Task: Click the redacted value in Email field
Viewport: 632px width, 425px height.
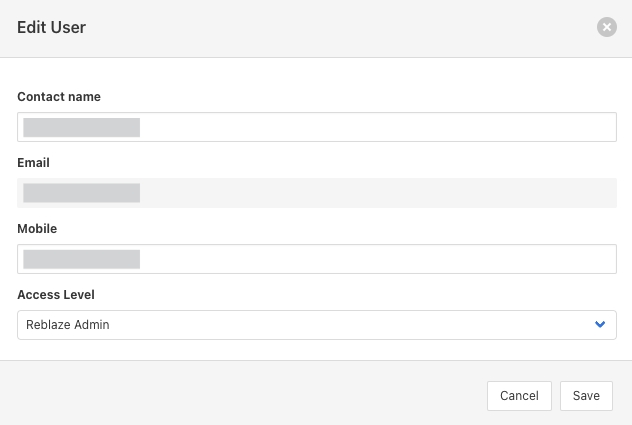Action: (82, 193)
